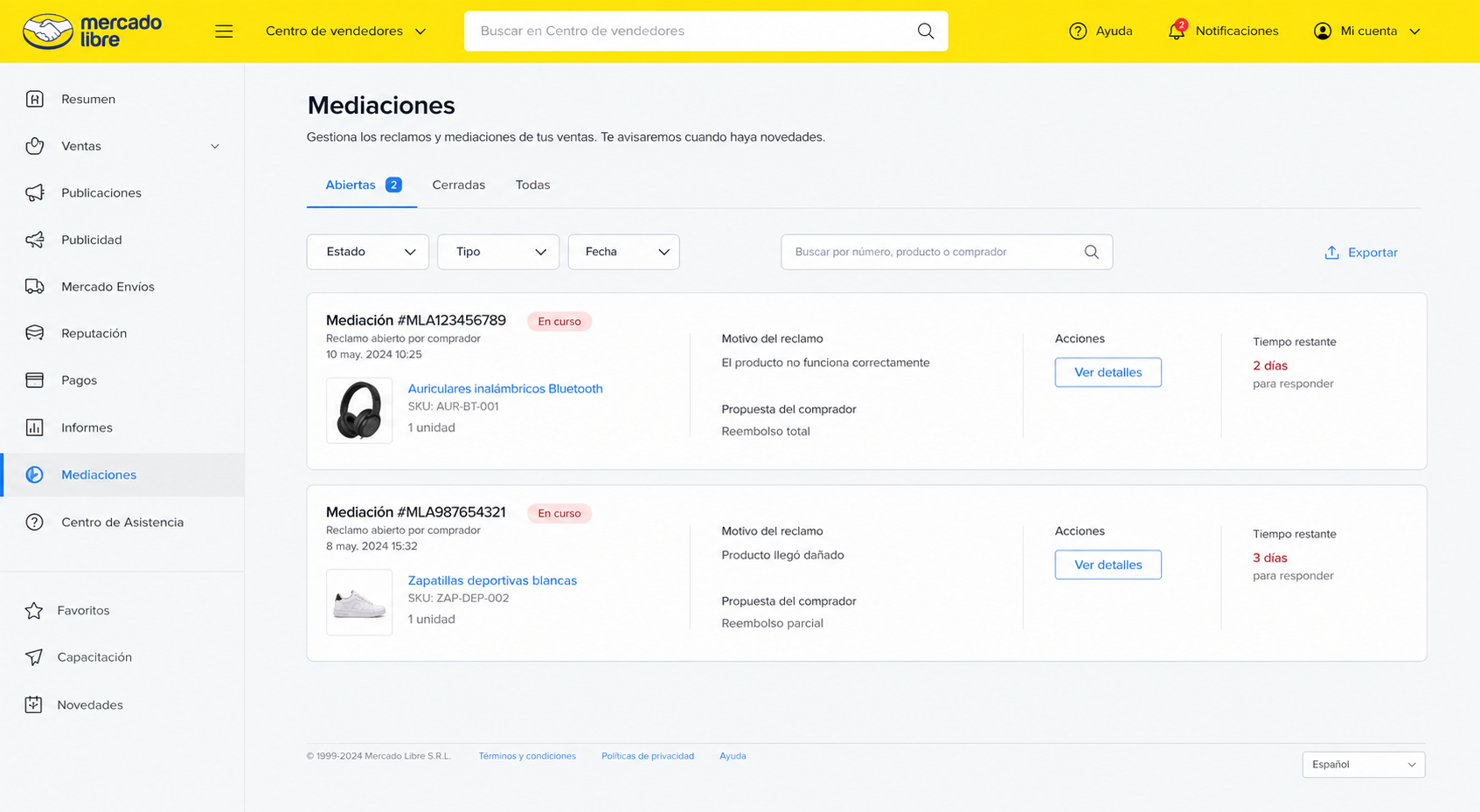Screen dimensions: 1480x812
Task: Expand the Mi cuenta chevron
Action: [x=1414, y=31]
